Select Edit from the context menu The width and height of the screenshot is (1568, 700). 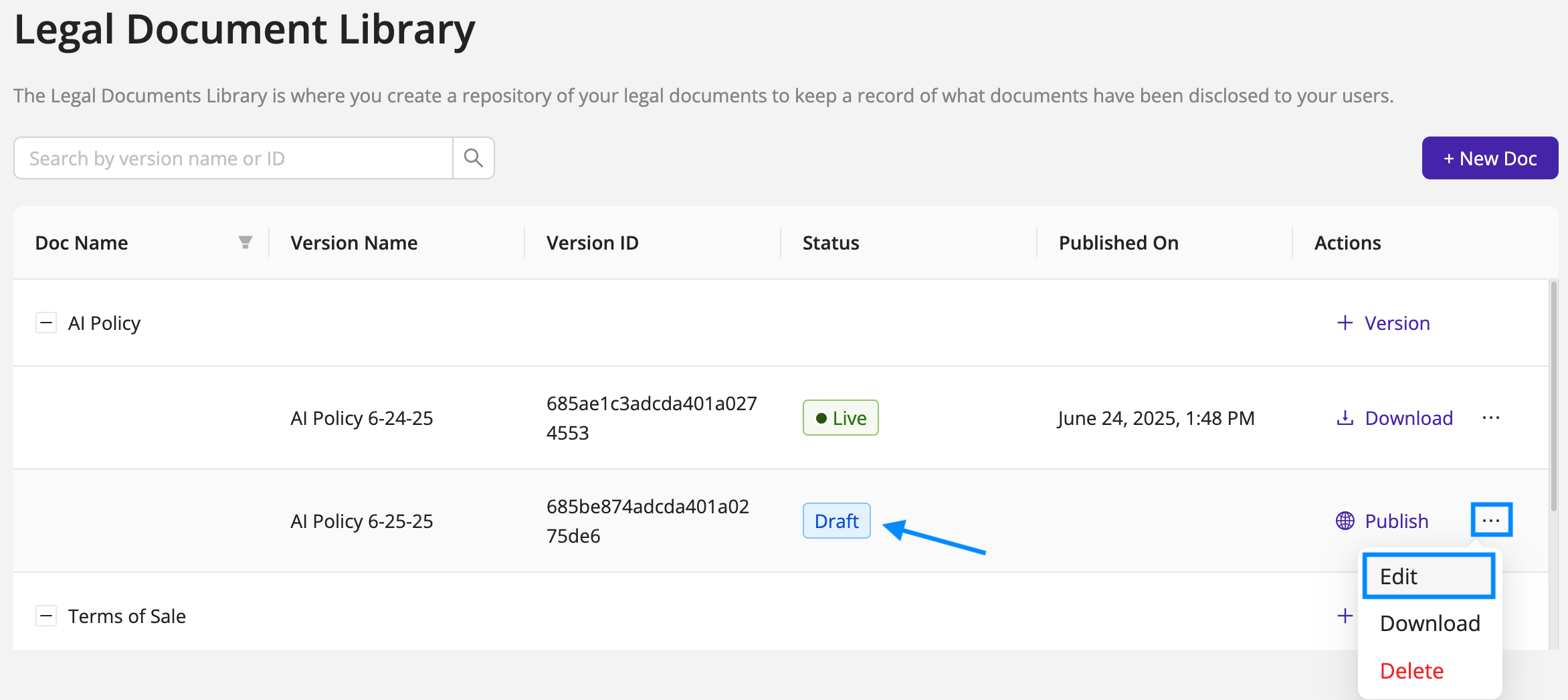[x=1428, y=576]
